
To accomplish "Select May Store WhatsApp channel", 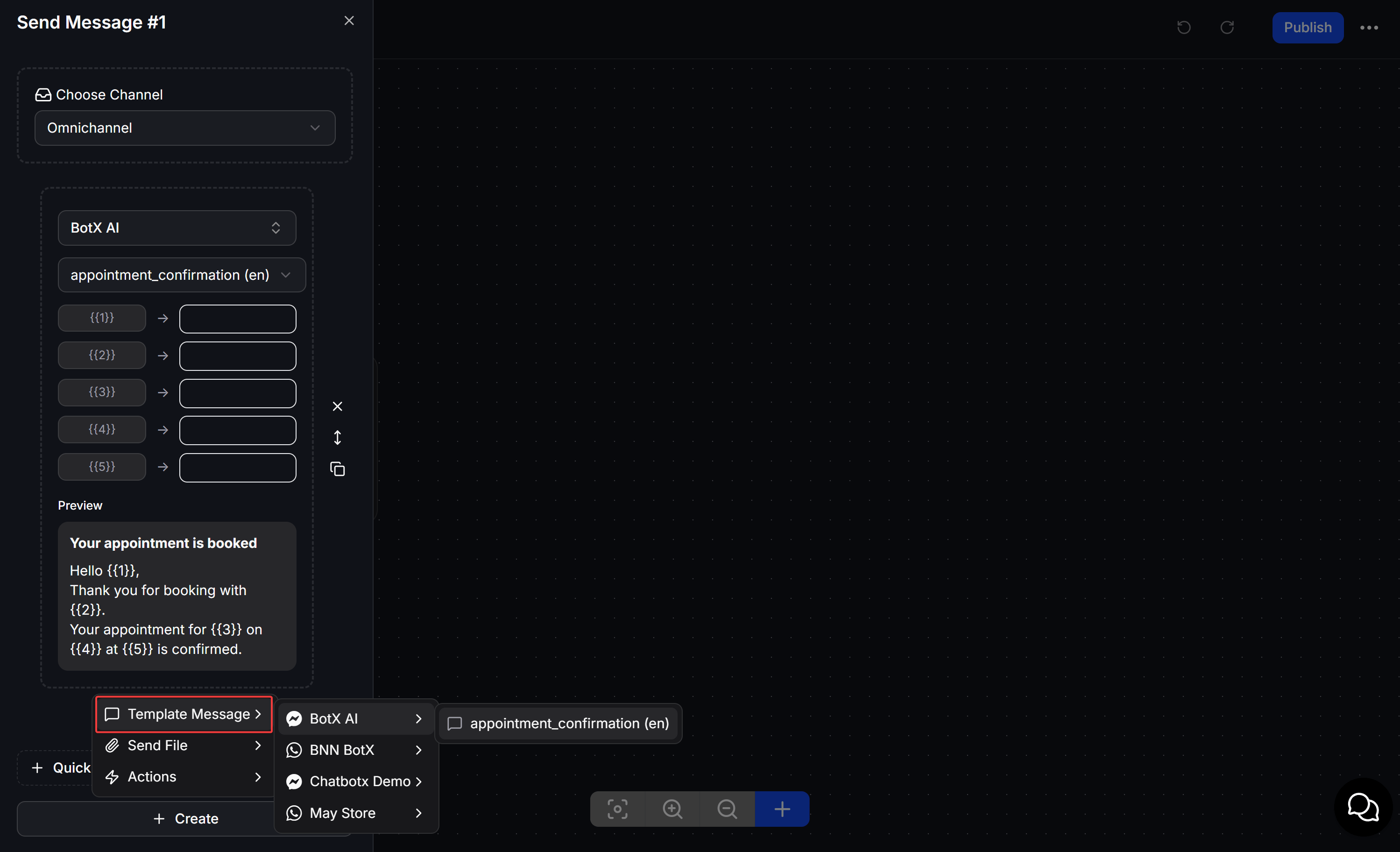I will point(356,813).
